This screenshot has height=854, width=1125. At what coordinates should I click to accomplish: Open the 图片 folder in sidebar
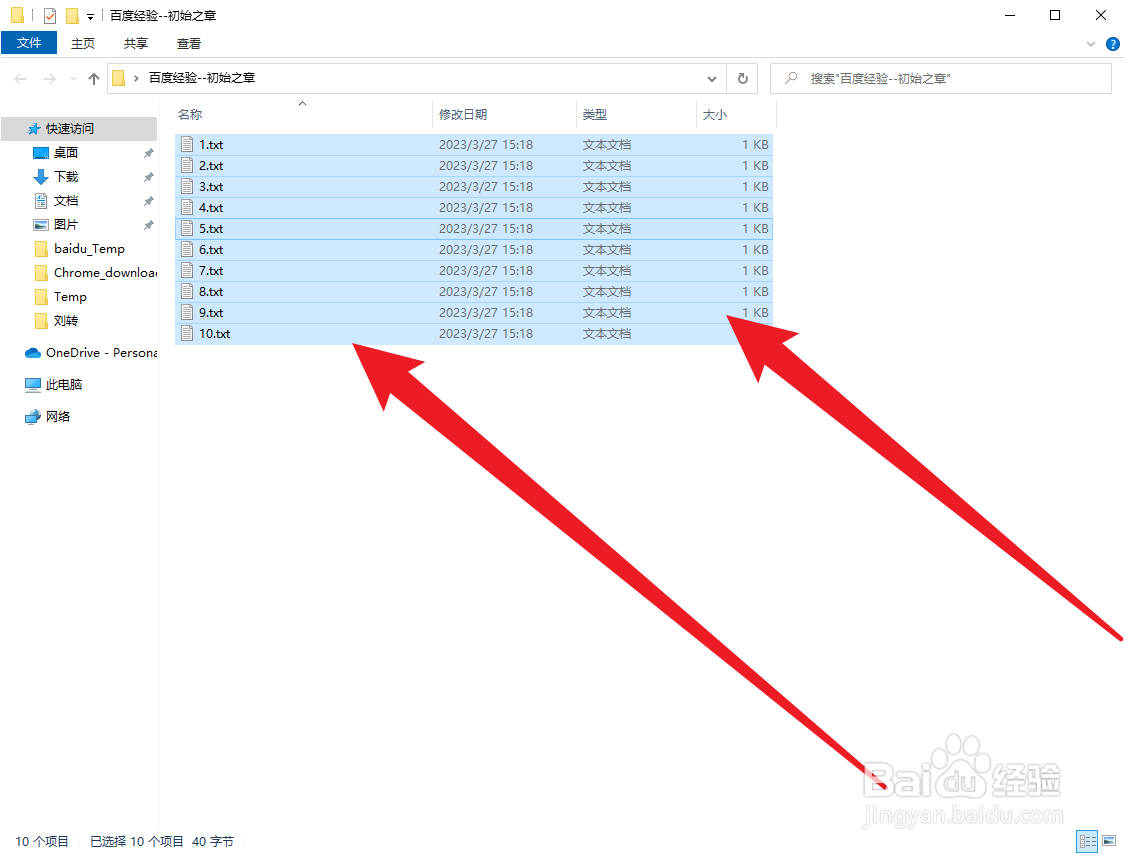[x=68, y=224]
